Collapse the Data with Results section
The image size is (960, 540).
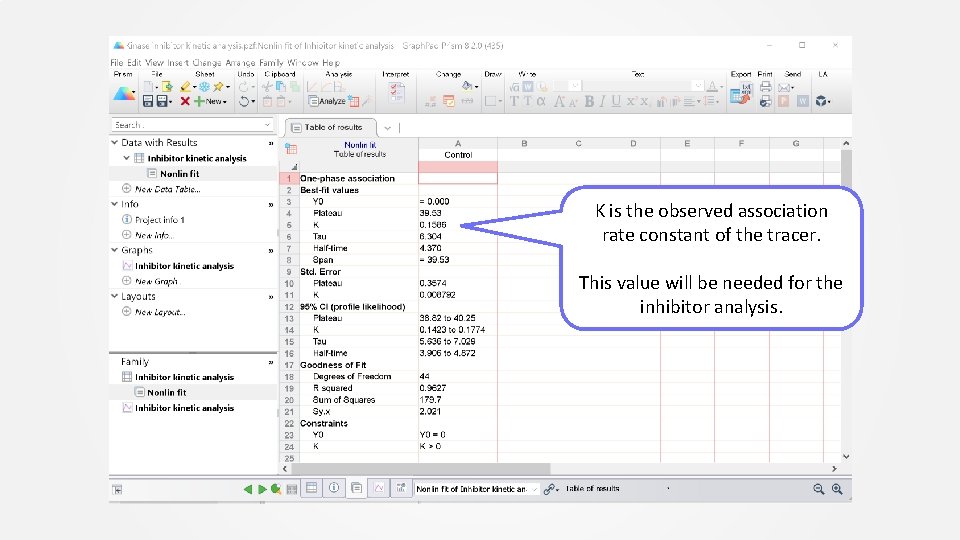click(114, 142)
